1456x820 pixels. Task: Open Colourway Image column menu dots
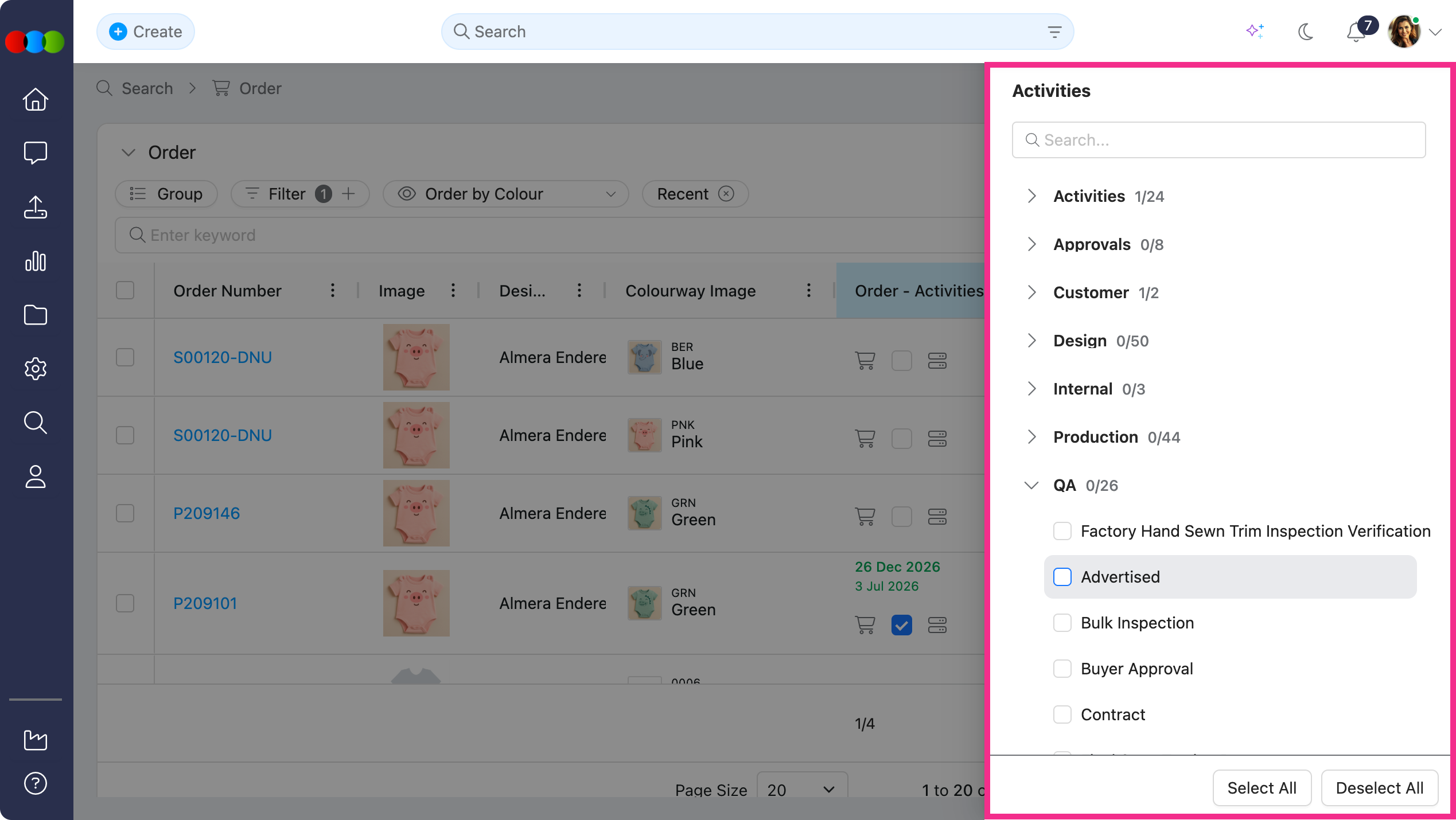click(x=809, y=291)
